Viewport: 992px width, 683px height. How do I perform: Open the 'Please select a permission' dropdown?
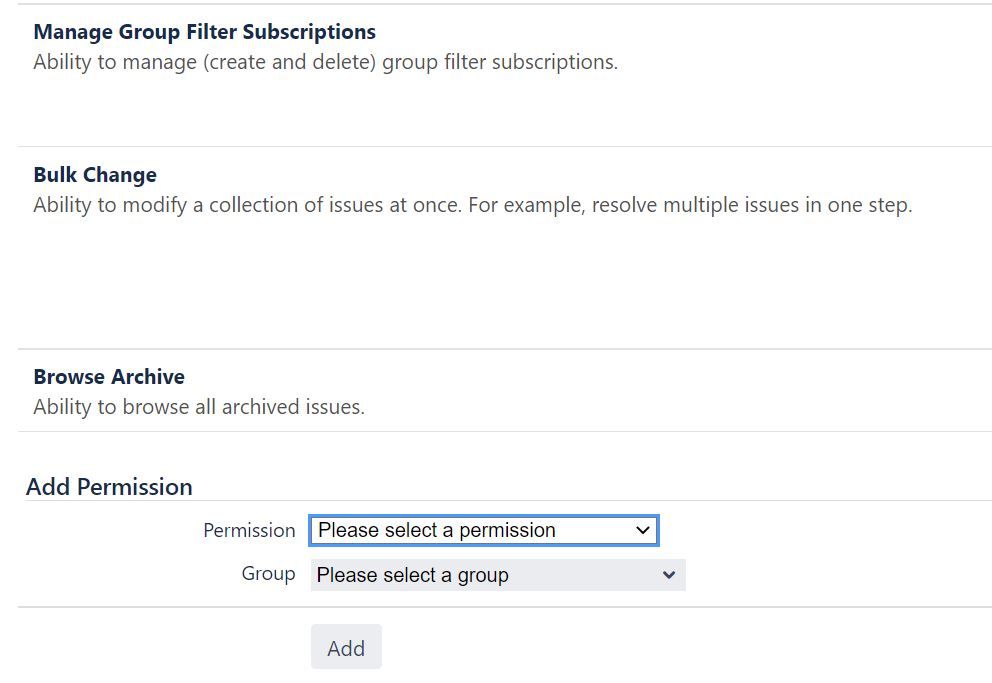tap(484, 530)
